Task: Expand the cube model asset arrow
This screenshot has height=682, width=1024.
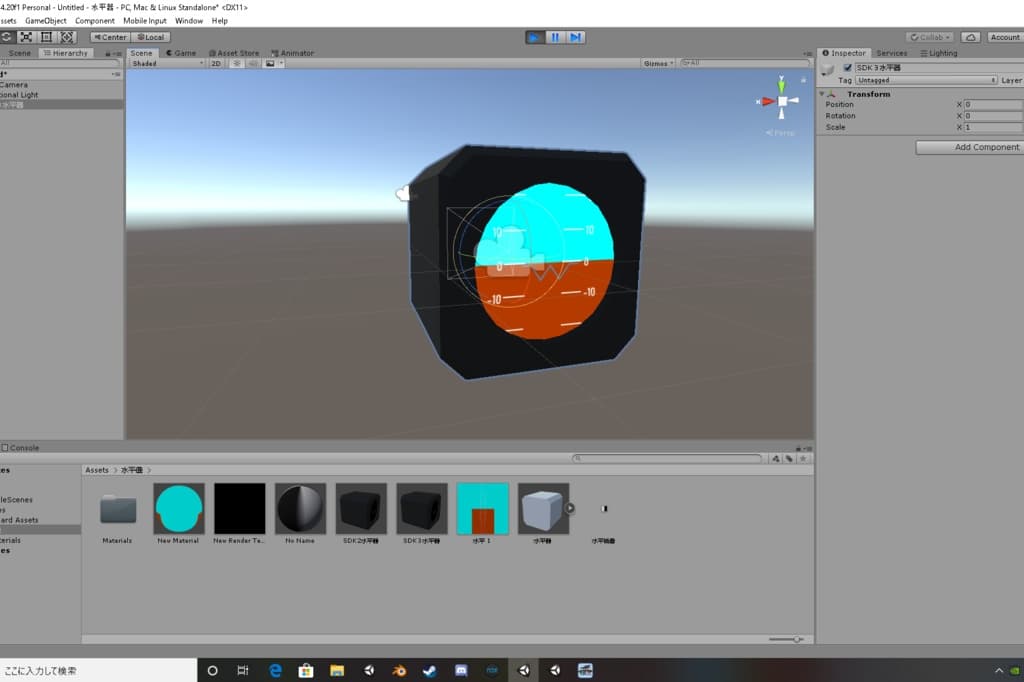Action: point(569,508)
